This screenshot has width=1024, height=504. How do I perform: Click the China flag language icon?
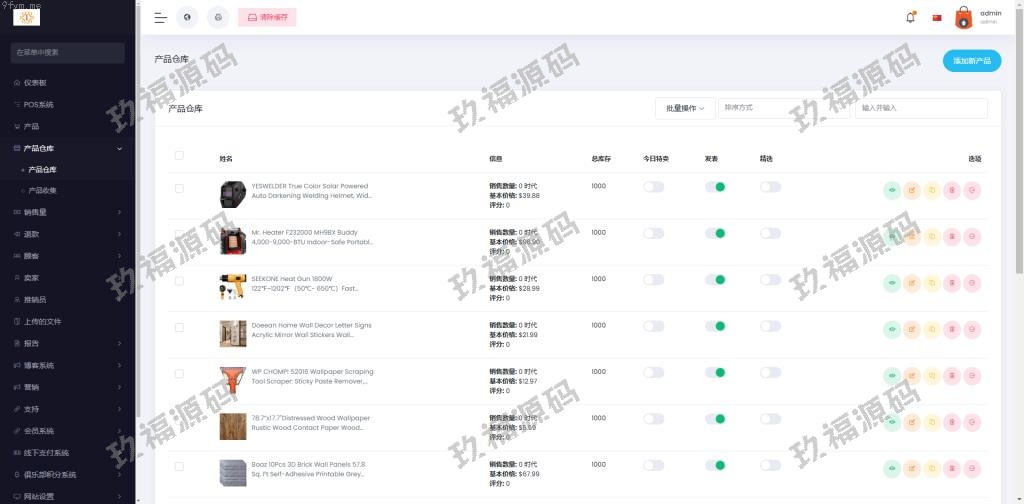(x=937, y=17)
